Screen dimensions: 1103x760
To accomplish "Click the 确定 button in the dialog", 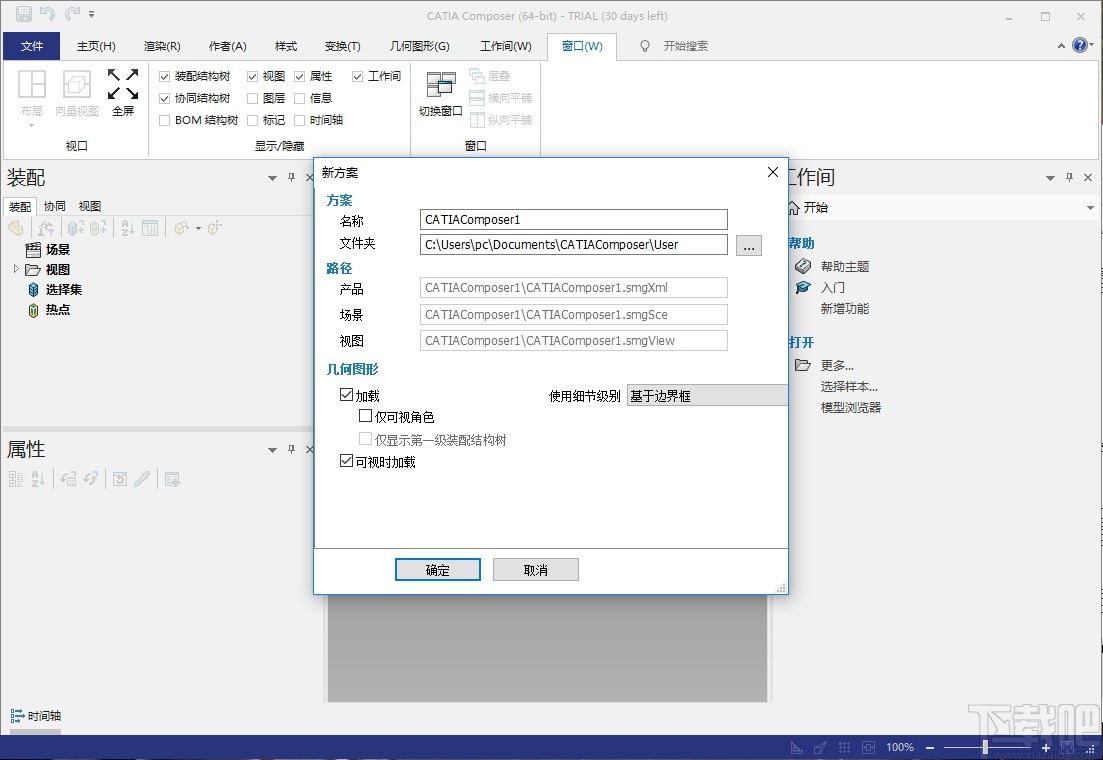I will [437, 569].
